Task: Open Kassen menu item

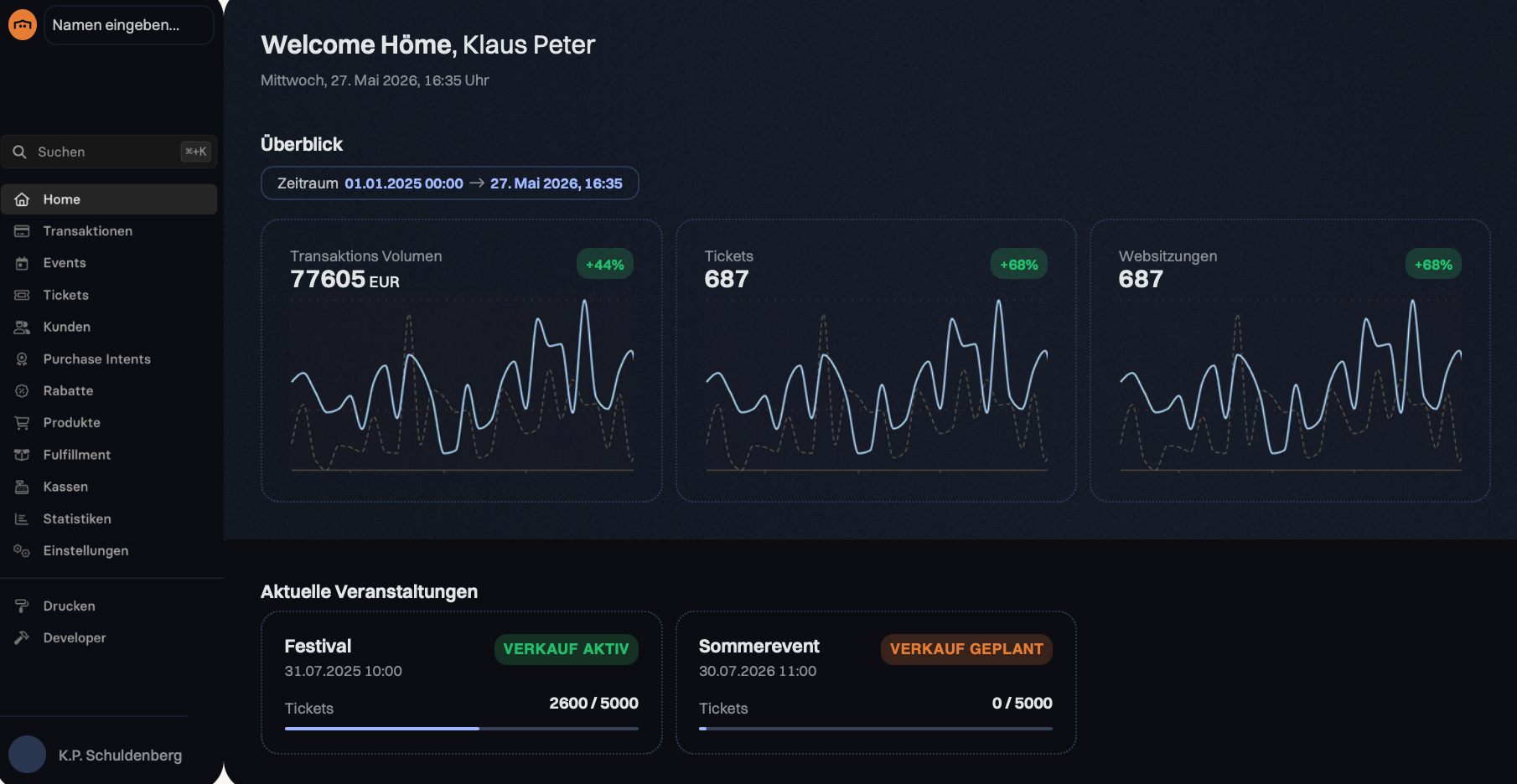Action: 109,487
